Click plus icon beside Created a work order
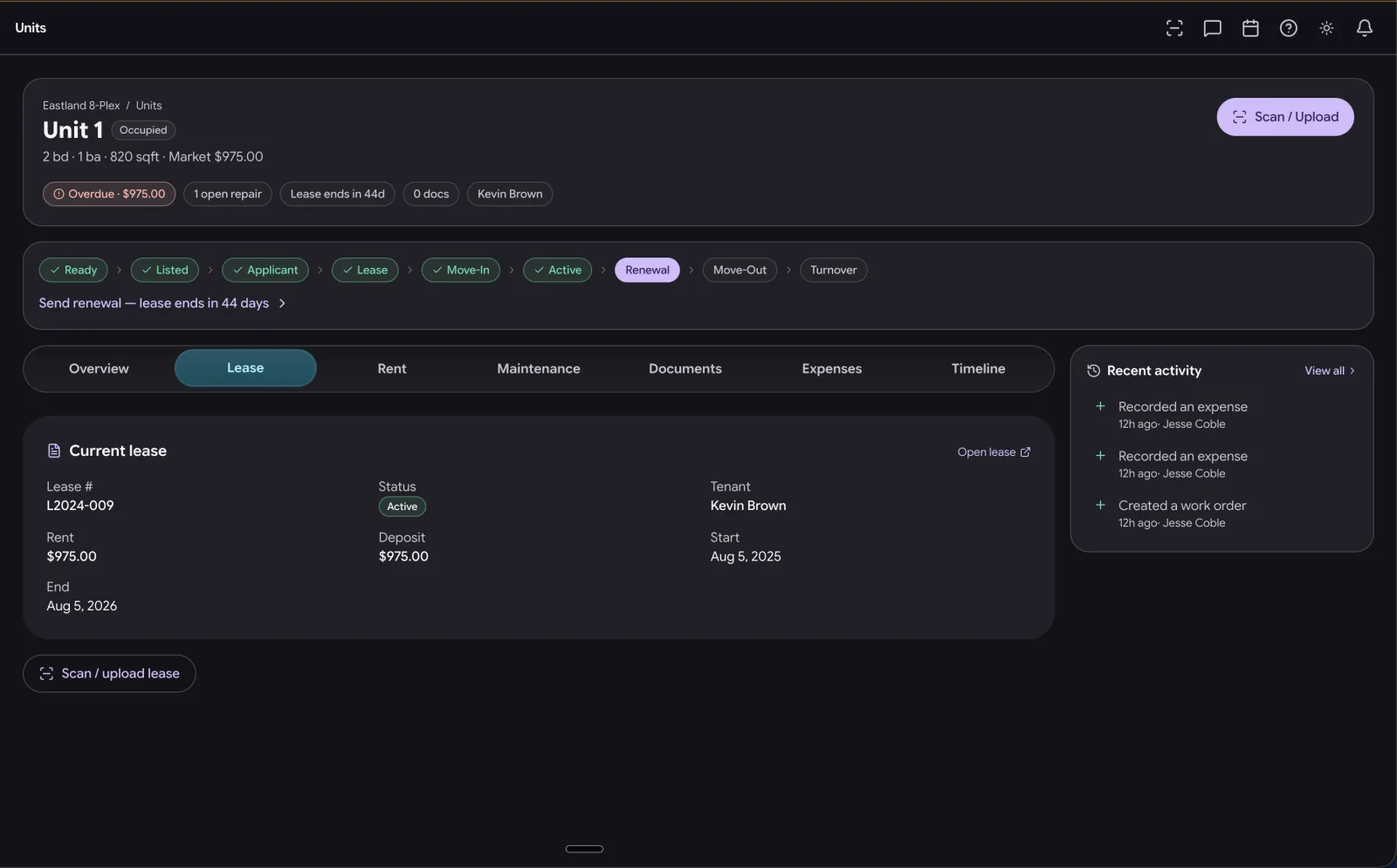The image size is (1397, 868). click(x=1100, y=505)
